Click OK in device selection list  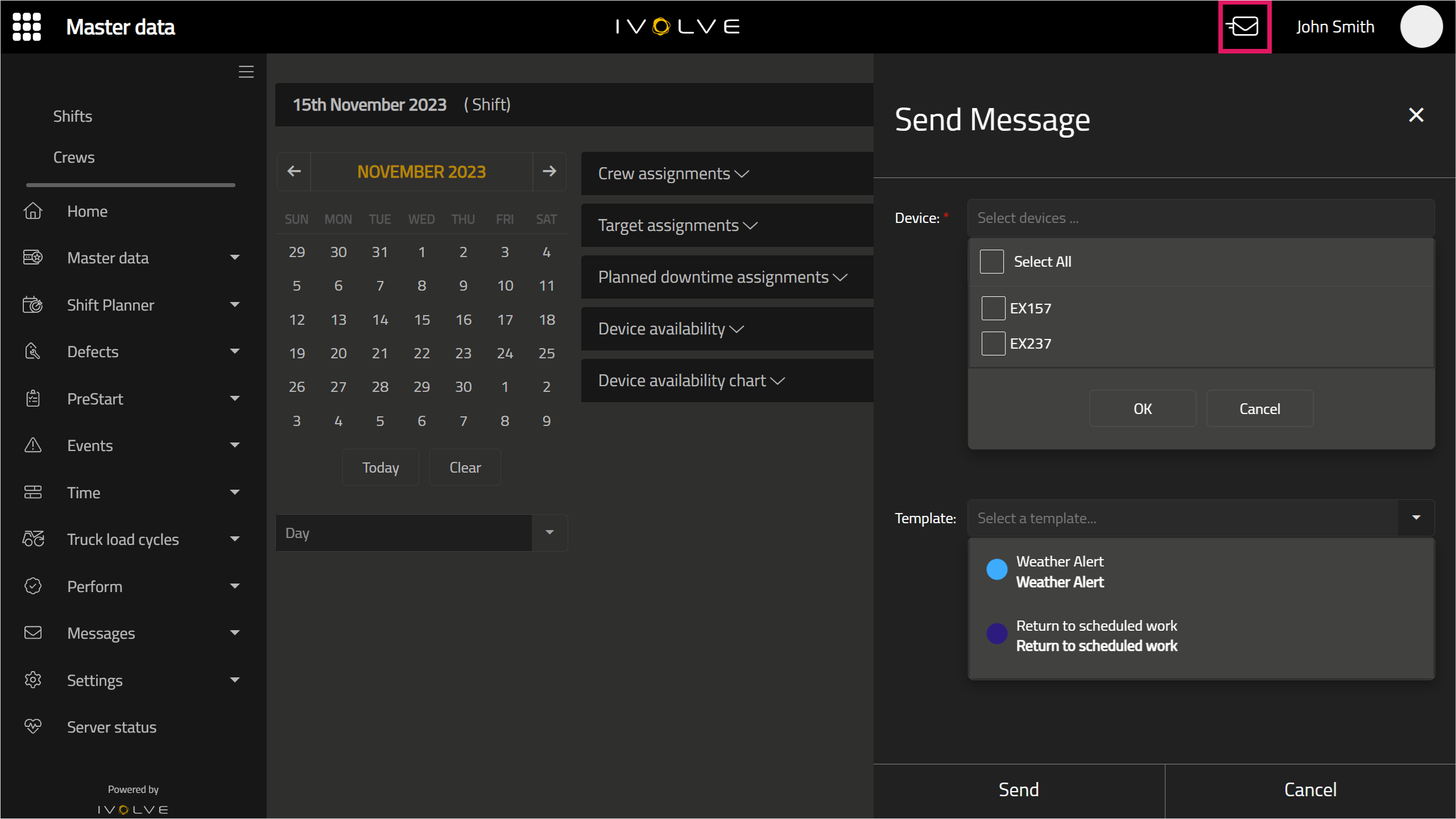click(x=1143, y=408)
